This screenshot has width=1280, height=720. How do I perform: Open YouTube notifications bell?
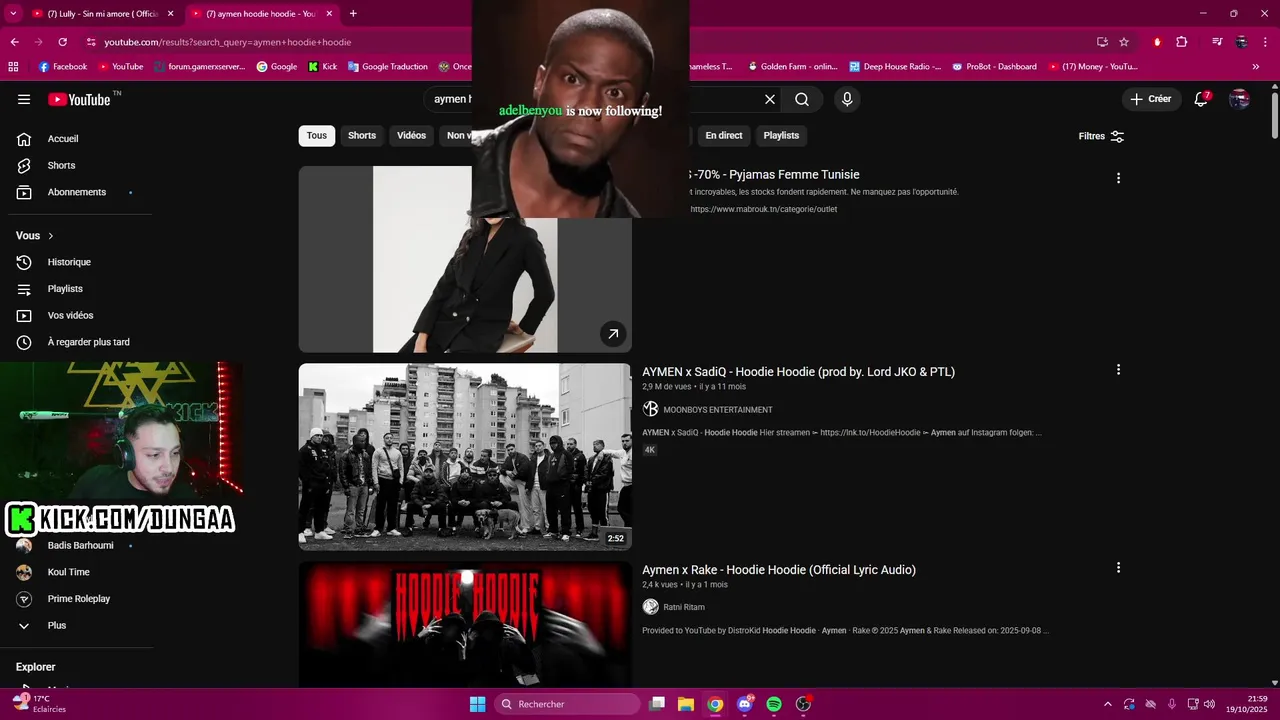[x=1202, y=99]
